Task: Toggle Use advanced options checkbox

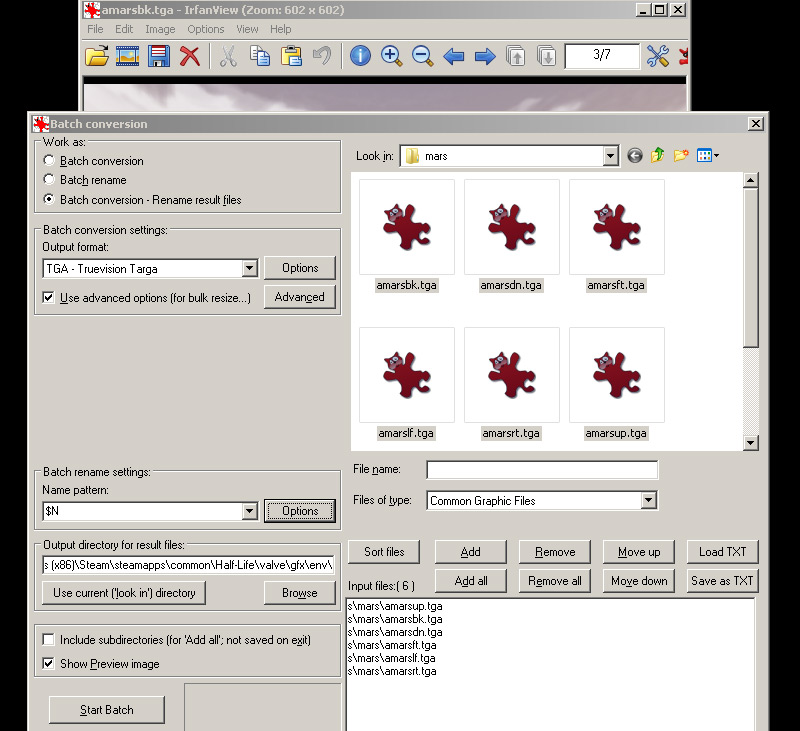Action: pos(48,297)
